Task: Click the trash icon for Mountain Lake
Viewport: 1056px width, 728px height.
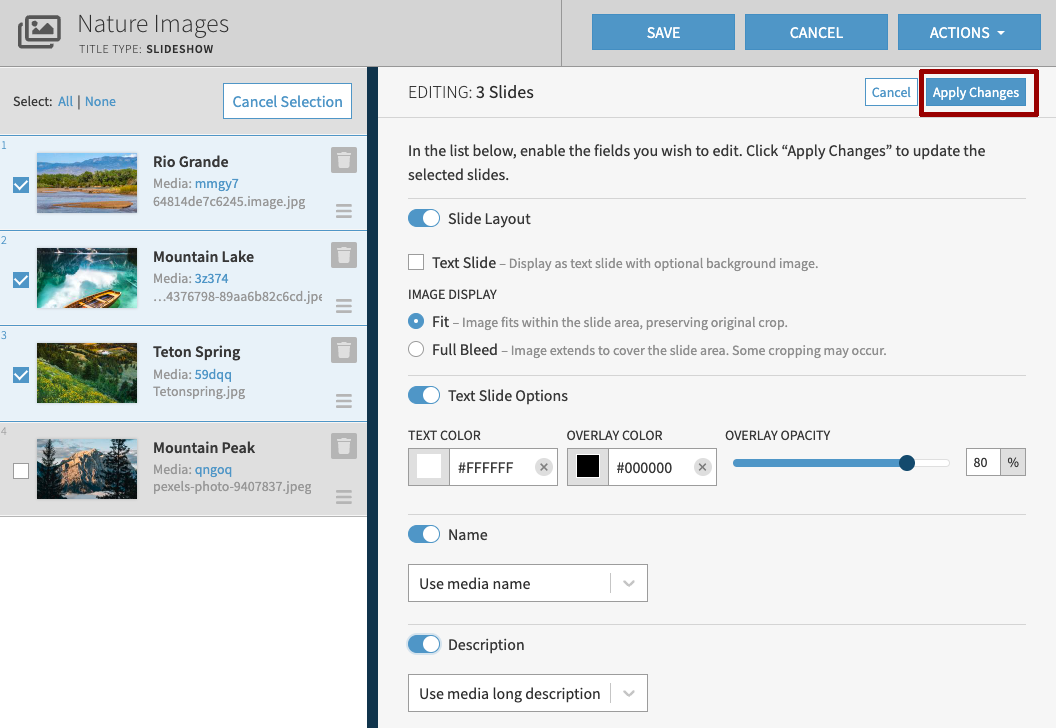Action: click(343, 255)
